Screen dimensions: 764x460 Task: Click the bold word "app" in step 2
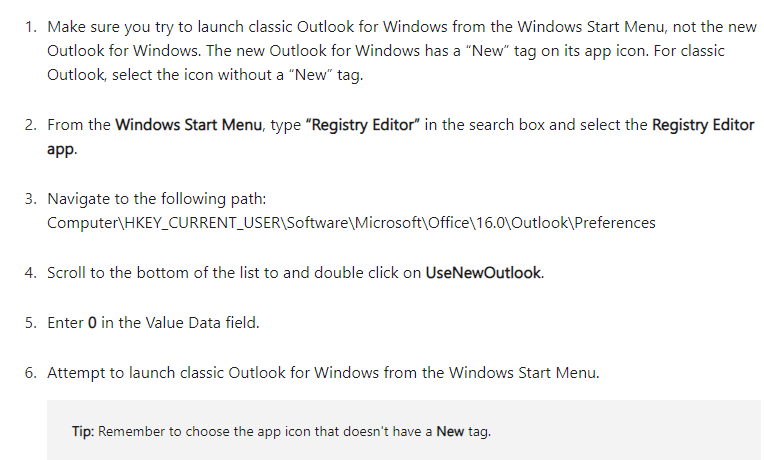[x=61, y=149]
